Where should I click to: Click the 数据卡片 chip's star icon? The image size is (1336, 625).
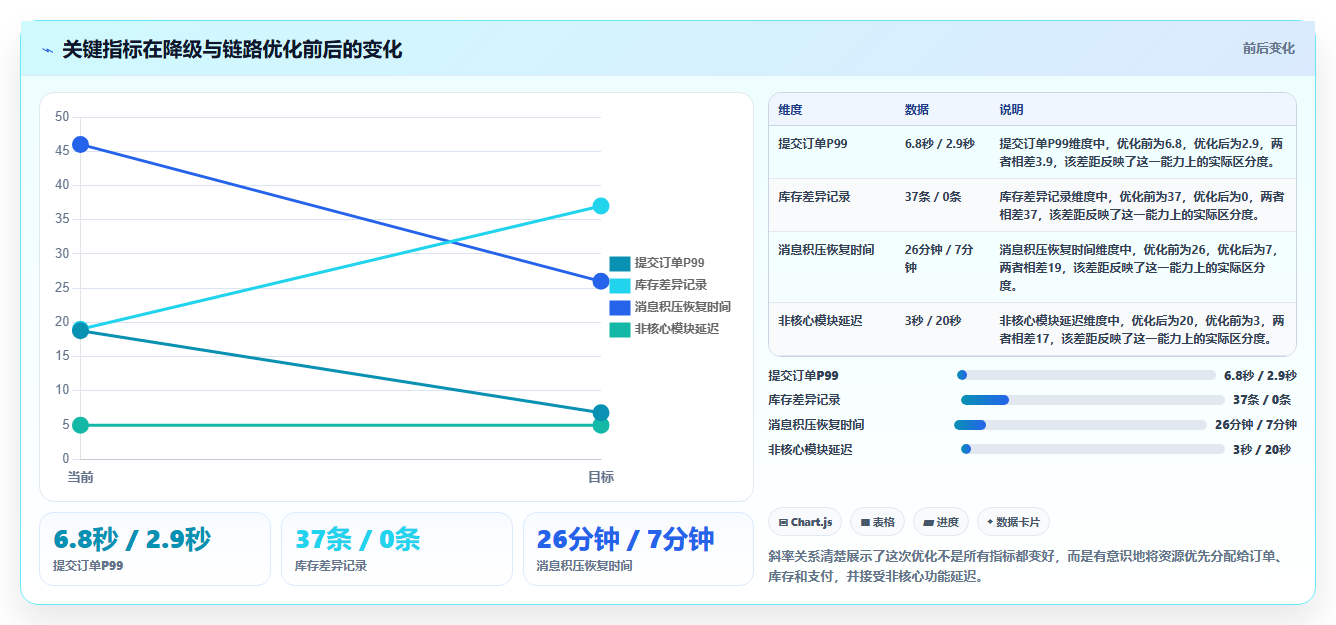pos(990,522)
